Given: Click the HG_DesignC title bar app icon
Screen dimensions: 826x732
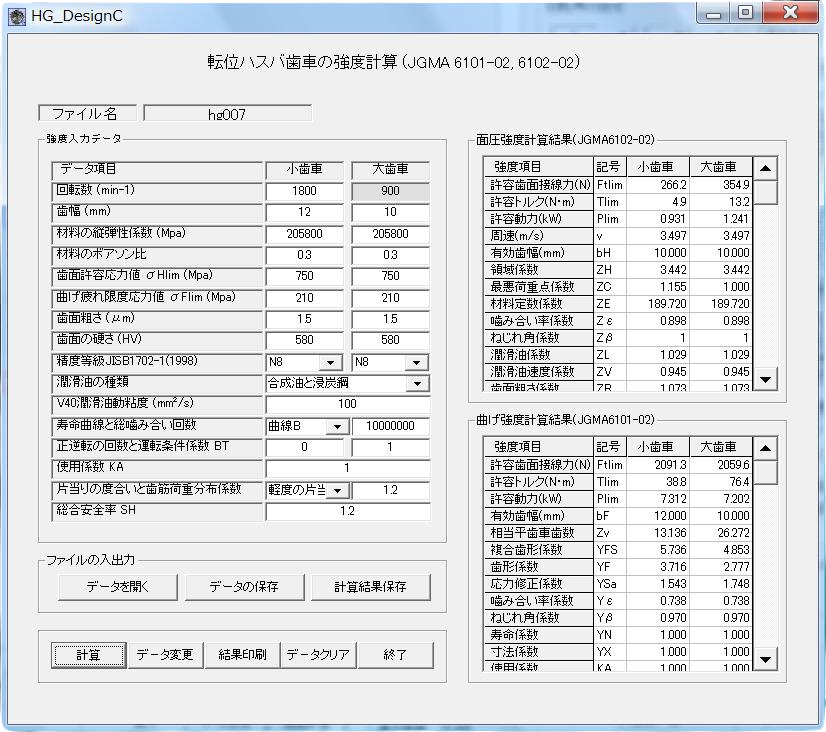Looking at the screenshot, I should (17, 17).
